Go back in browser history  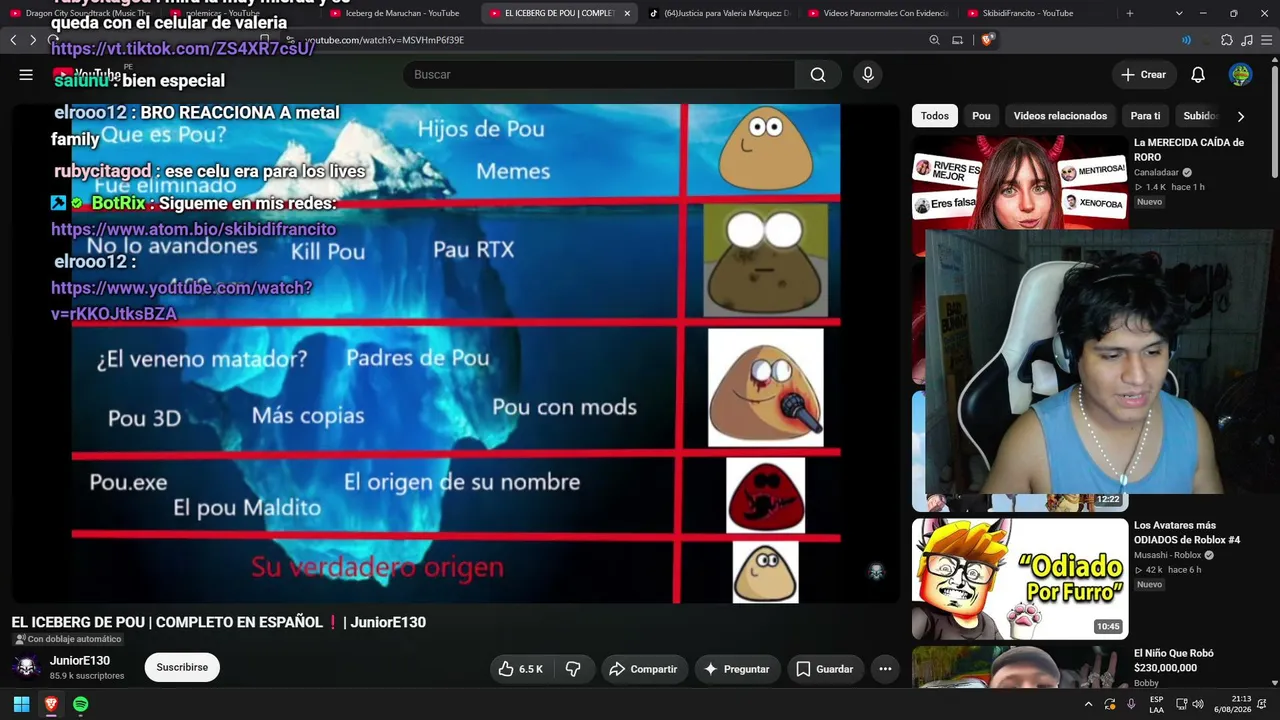point(13,40)
